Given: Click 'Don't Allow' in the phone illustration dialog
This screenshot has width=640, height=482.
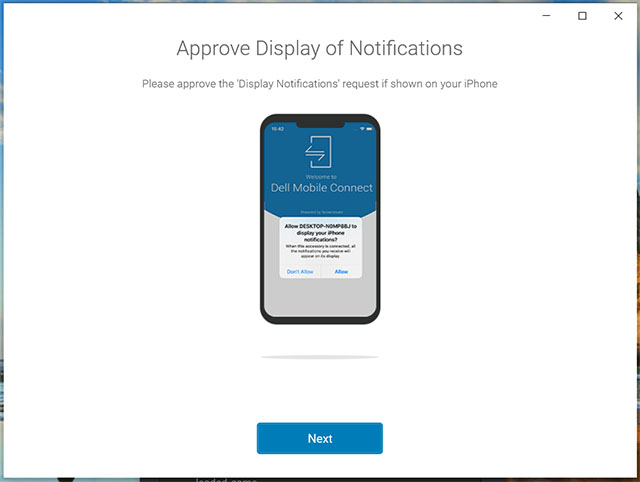Looking at the screenshot, I should (x=300, y=271).
